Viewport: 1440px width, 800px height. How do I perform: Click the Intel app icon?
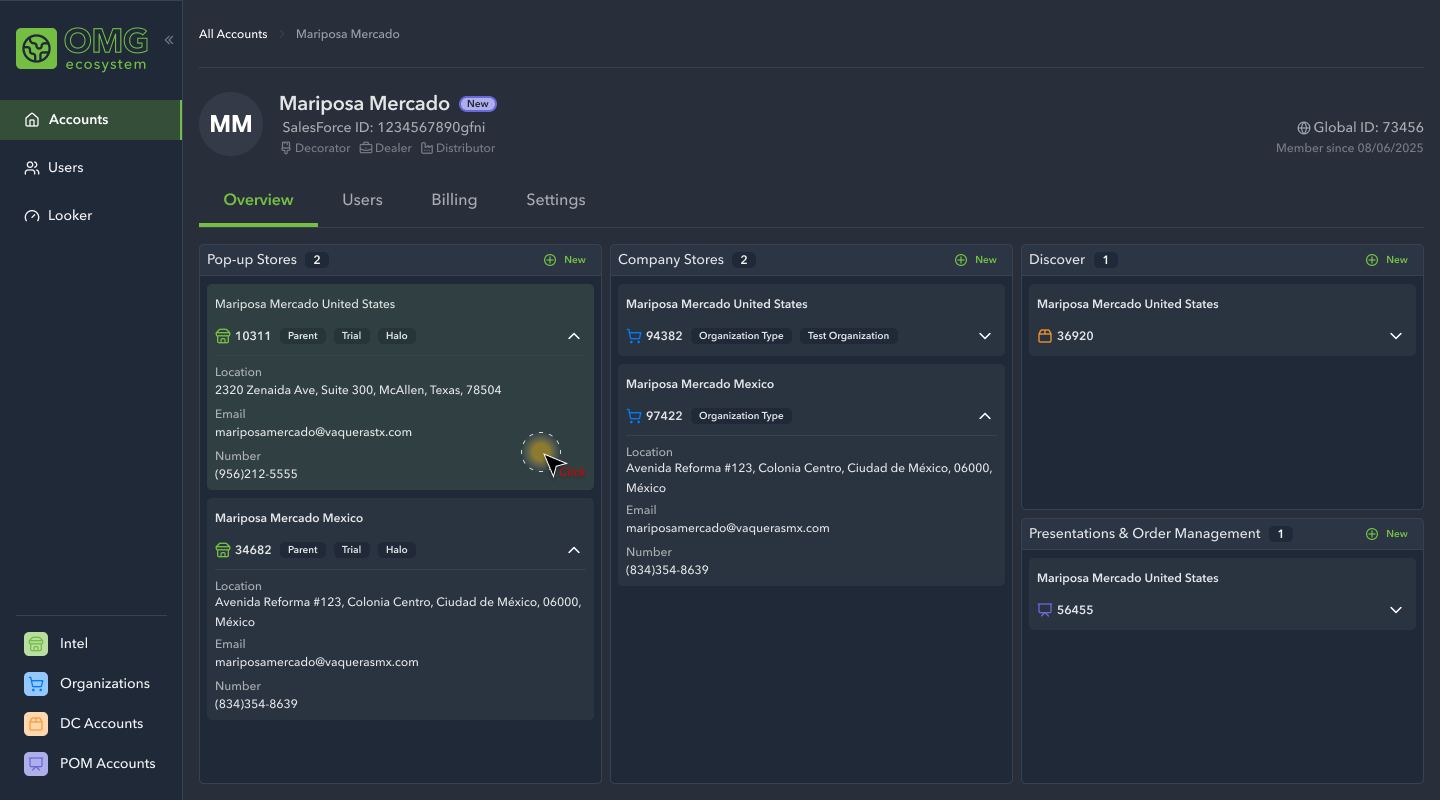click(36, 644)
